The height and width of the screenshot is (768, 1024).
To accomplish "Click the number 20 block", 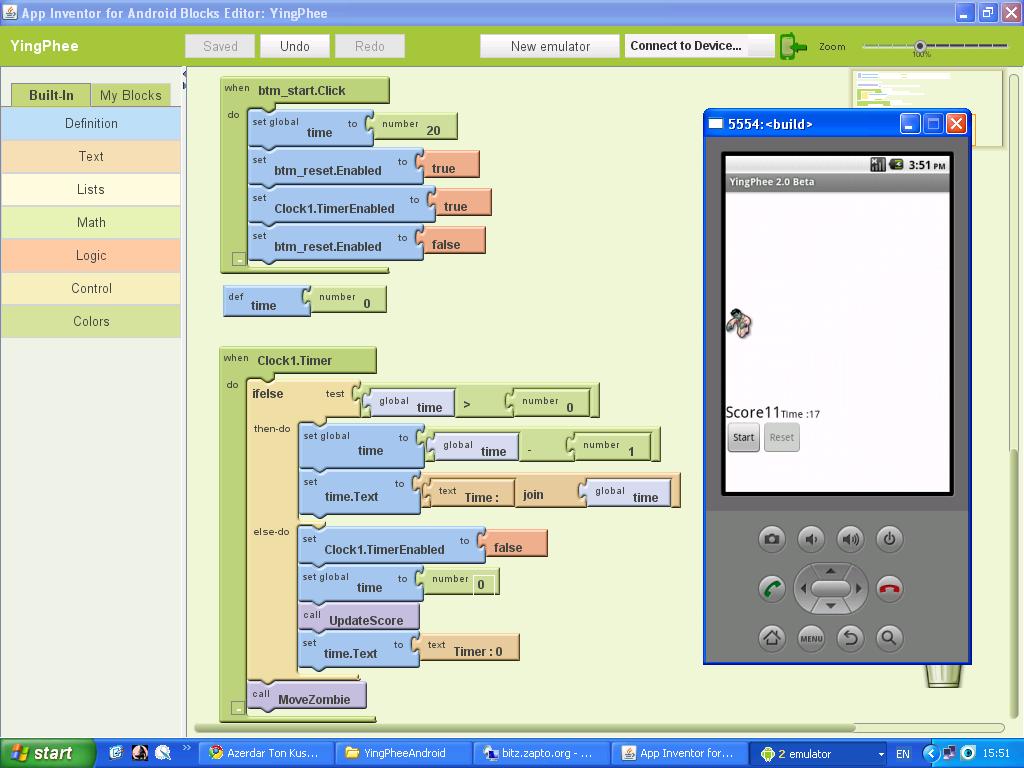I will click(416, 127).
